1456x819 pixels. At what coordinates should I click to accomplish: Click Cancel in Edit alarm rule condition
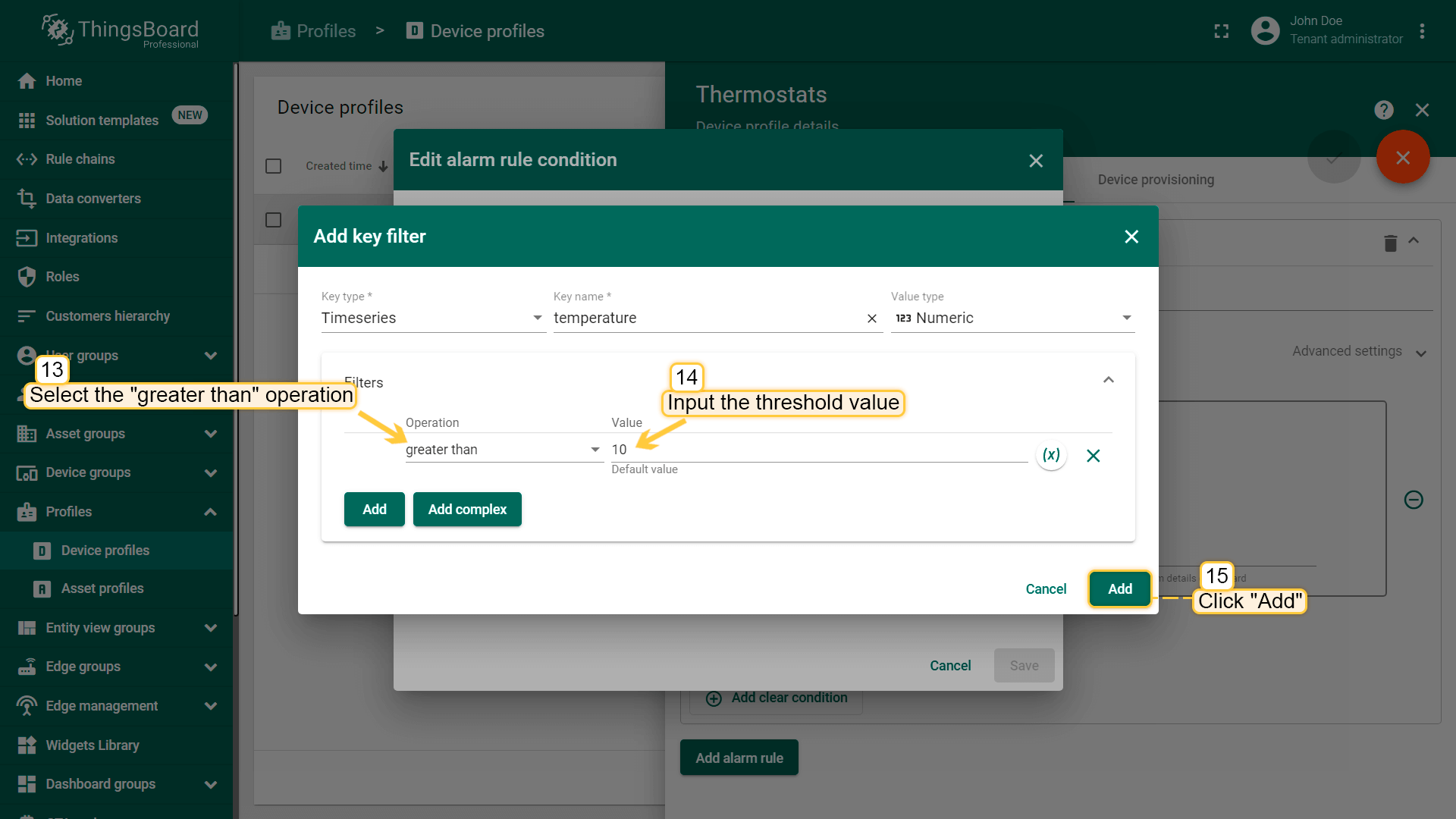pyautogui.click(x=950, y=666)
